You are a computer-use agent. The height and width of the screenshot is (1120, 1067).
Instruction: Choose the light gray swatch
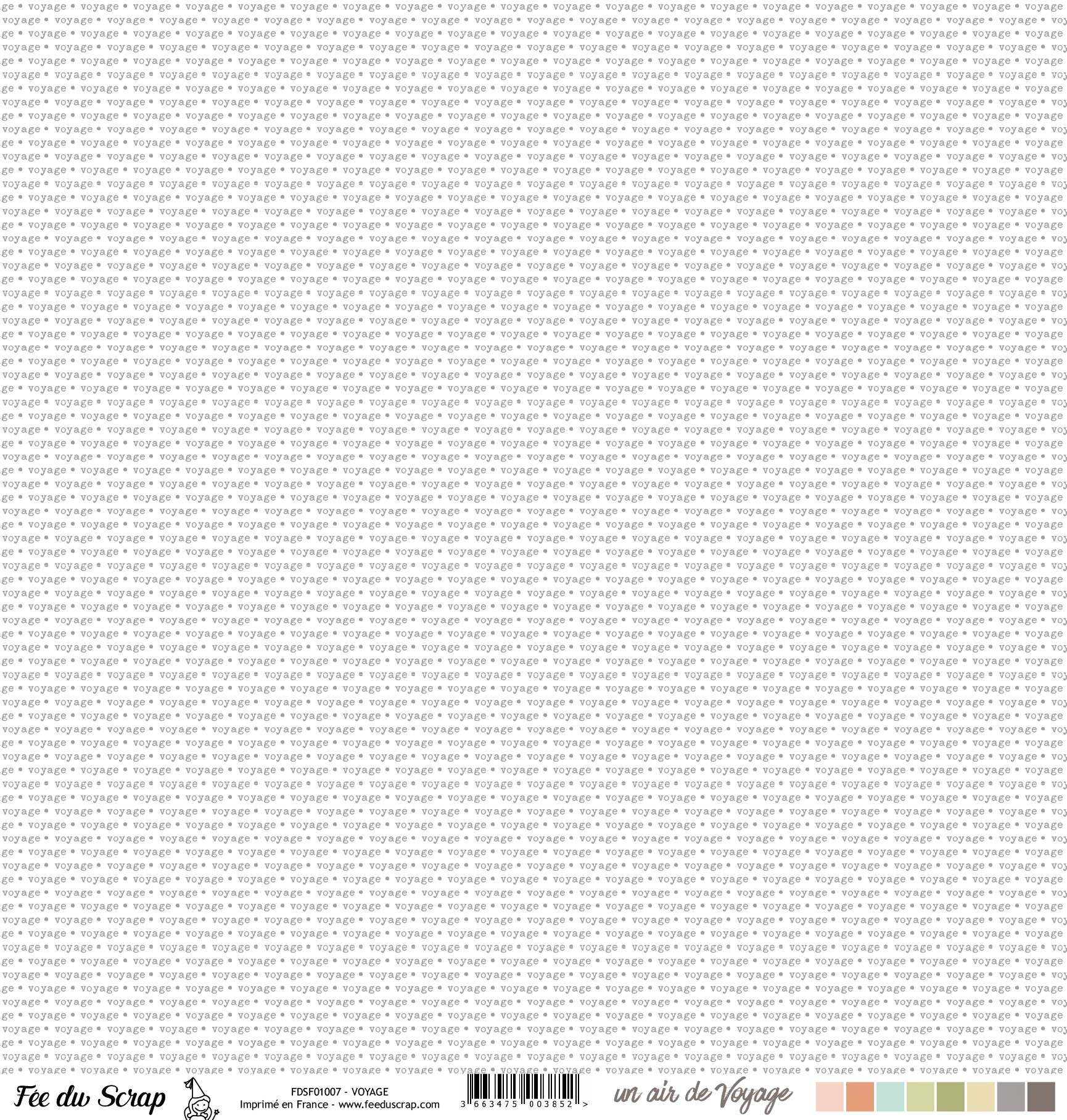click(x=1011, y=1097)
